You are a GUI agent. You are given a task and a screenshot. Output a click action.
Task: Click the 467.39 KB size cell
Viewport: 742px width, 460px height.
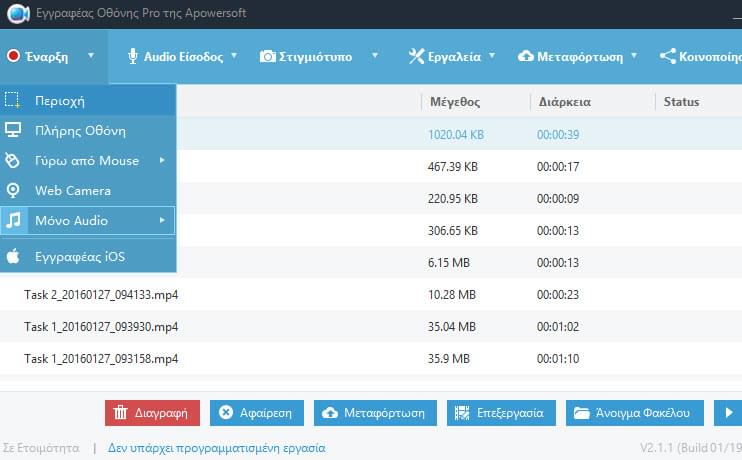[x=452, y=167]
